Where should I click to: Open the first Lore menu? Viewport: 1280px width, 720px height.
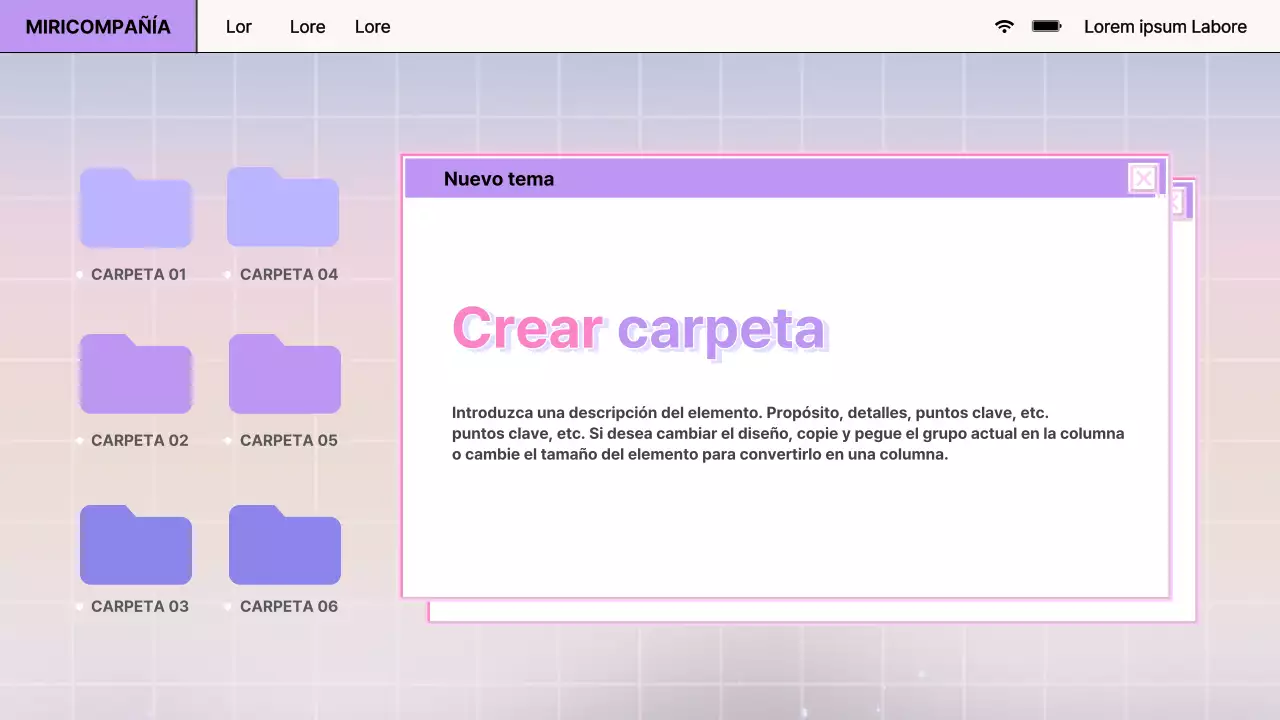click(x=307, y=27)
